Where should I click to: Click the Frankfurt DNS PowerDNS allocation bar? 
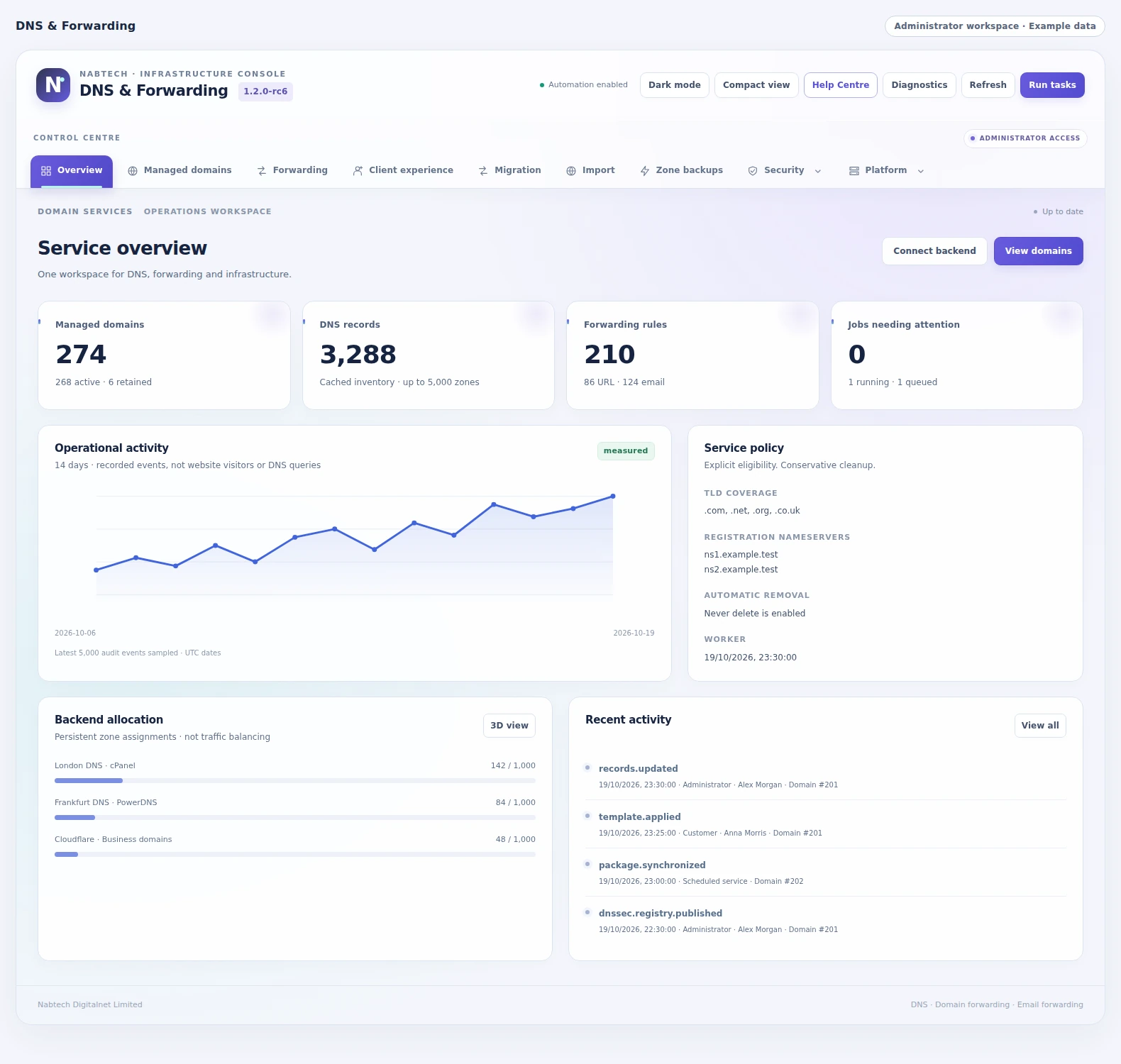295,818
